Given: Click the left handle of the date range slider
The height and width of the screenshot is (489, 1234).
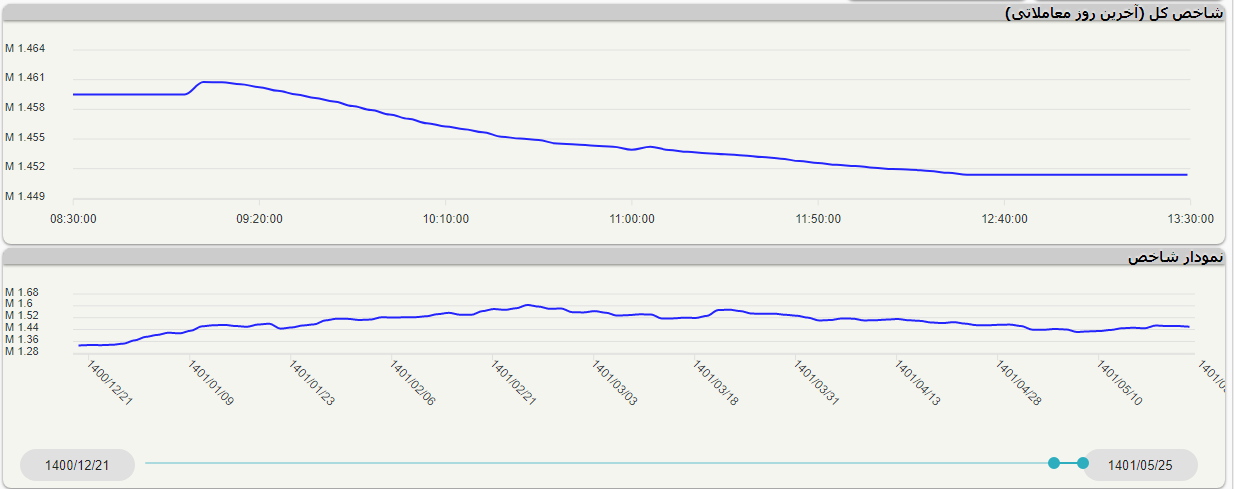Looking at the screenshot, I should 1053,463.
